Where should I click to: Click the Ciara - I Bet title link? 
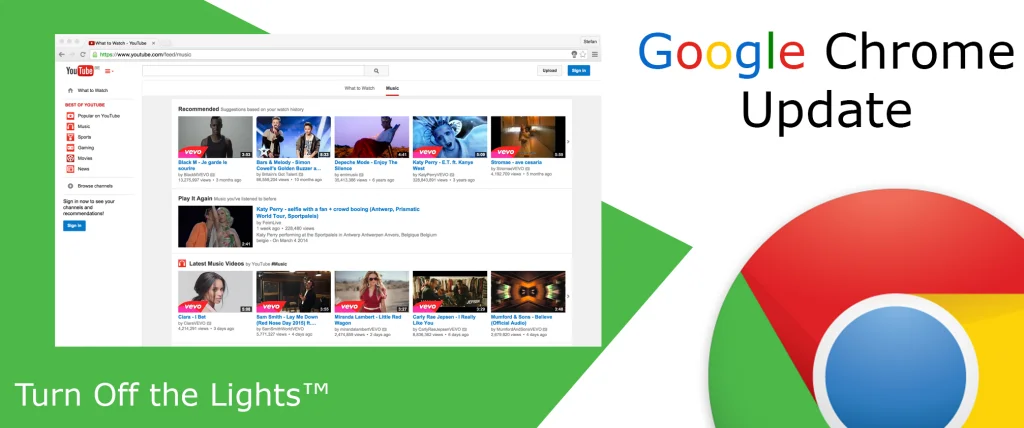click(x=193, y=317)
